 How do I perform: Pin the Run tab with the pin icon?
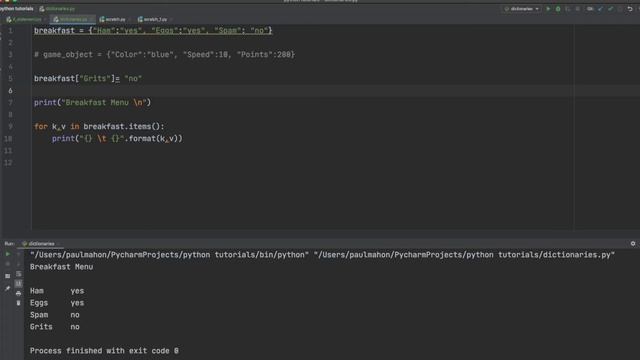[x=7, y=288]
